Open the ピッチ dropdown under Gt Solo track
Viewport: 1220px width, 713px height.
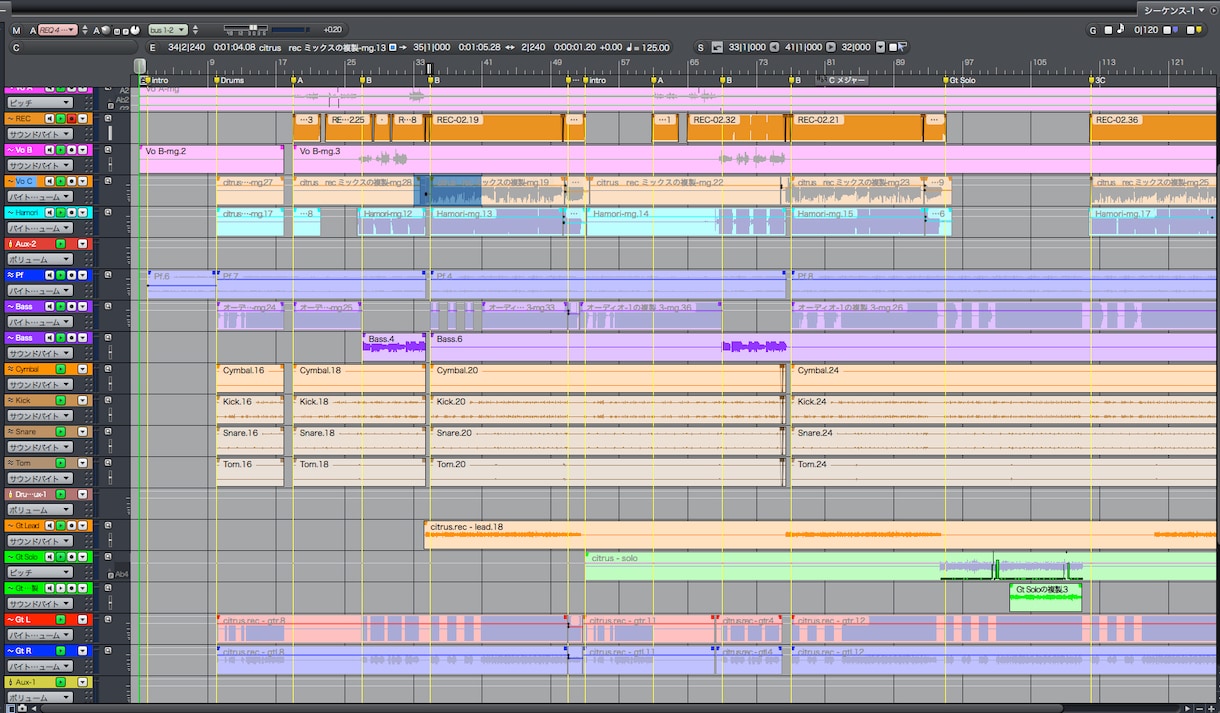pyautogui.click(x=39, y=572)
